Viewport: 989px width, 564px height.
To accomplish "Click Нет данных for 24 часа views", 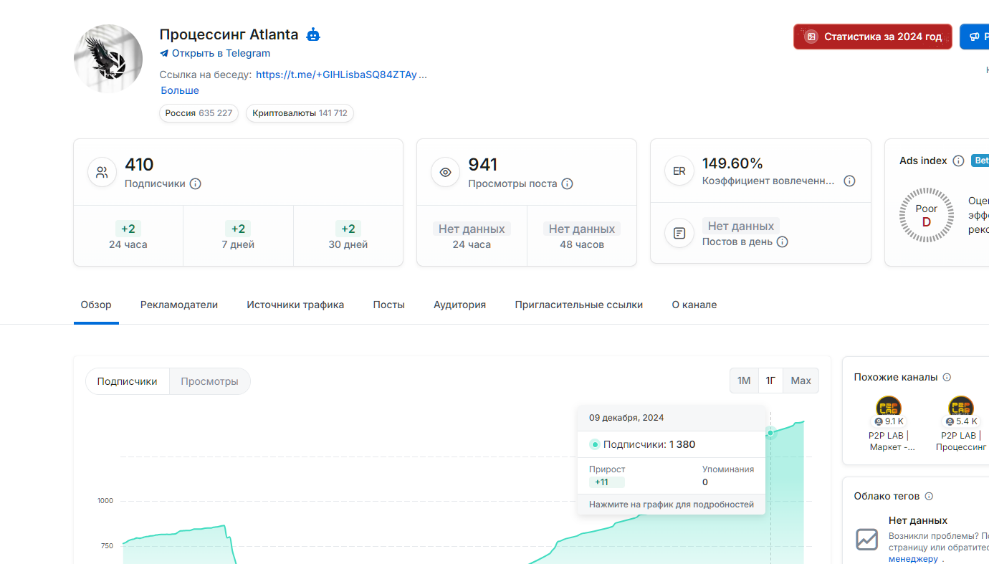I will pyautogui.click(x=471, y=229).
